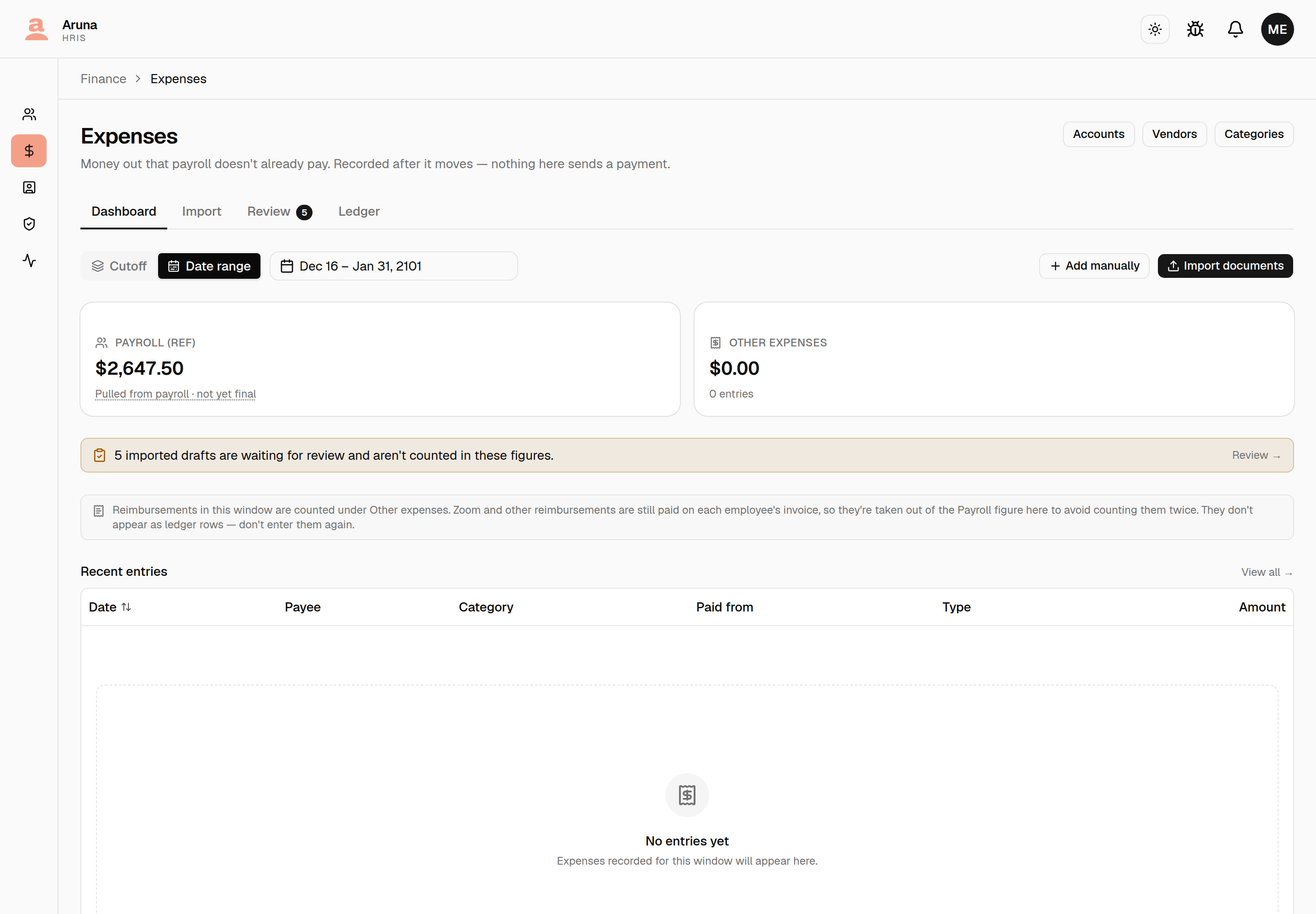Open the Ledger tab
Image resolution: width=1316 pixels, height=914 pixels.
[359, 212]
